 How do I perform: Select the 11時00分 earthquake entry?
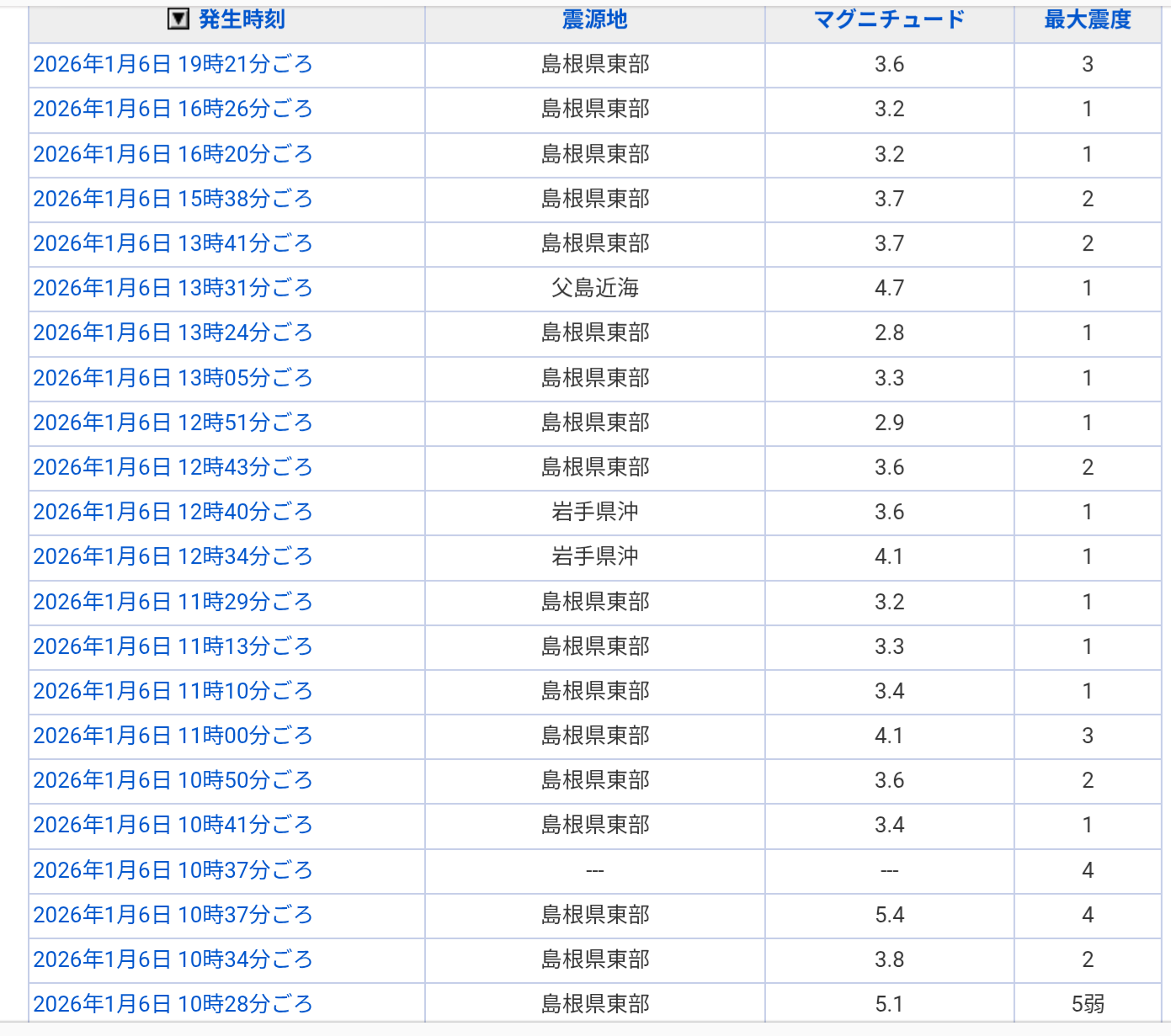(x=173, y=736)
